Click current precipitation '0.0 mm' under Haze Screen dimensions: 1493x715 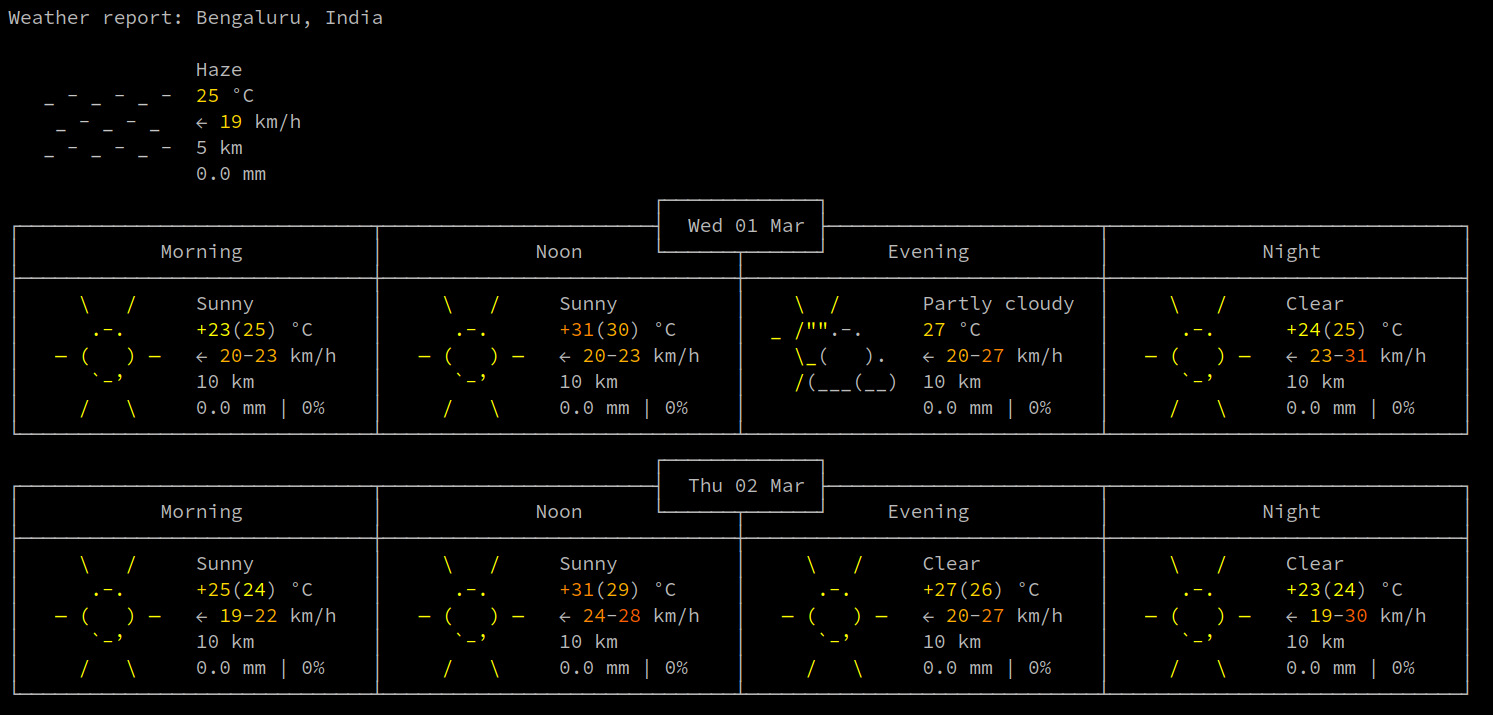click(231, 174)
